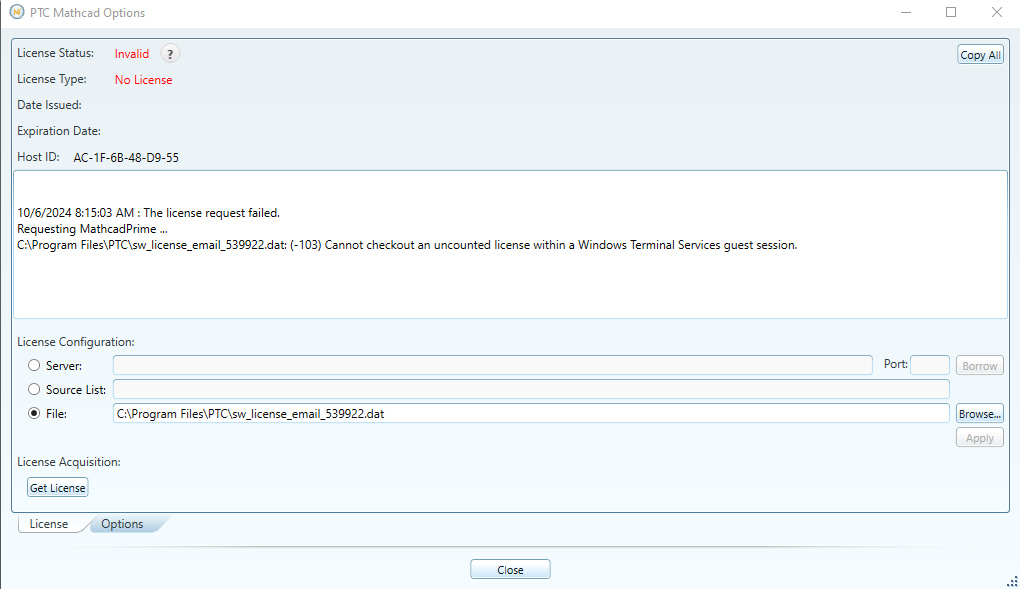Open the License Status help question mark

(x=170, y=53)
